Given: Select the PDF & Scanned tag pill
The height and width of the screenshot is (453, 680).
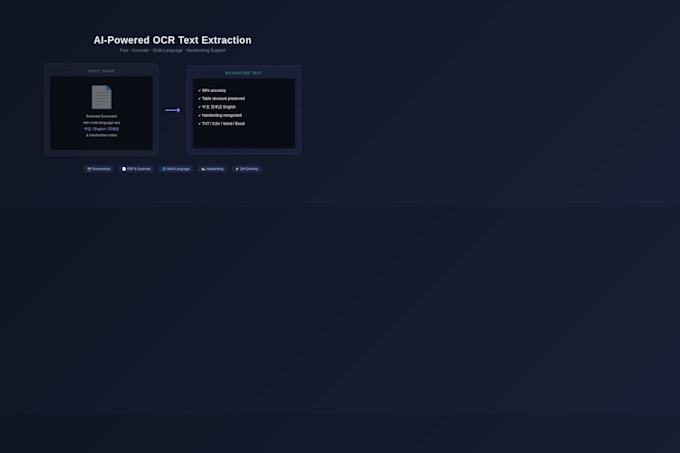Looking at the screenshot, I should pyautogui.click(x=136, y=169).
